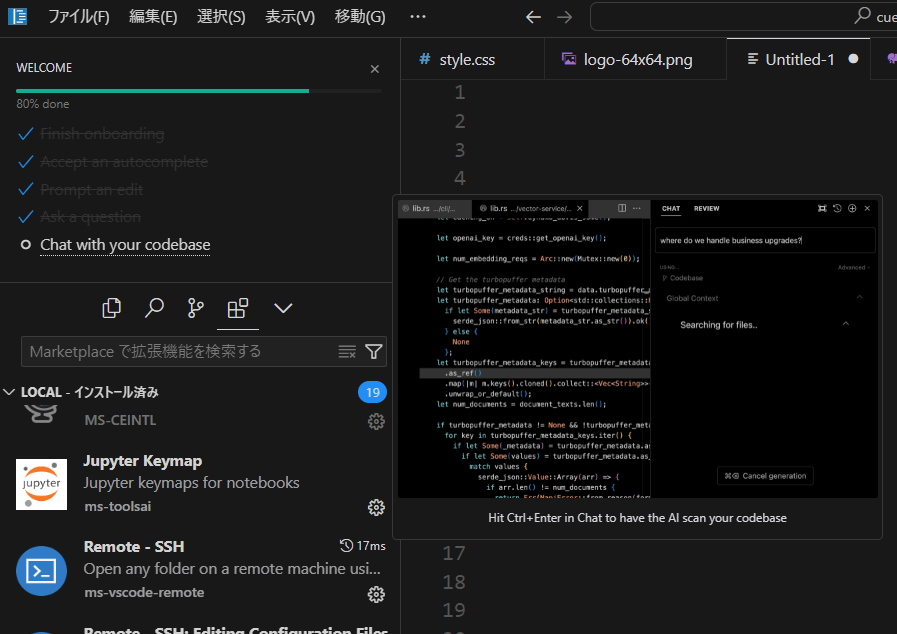Go back with the left arrow
The width and height of the screenshot is (897, 634).
533,17
